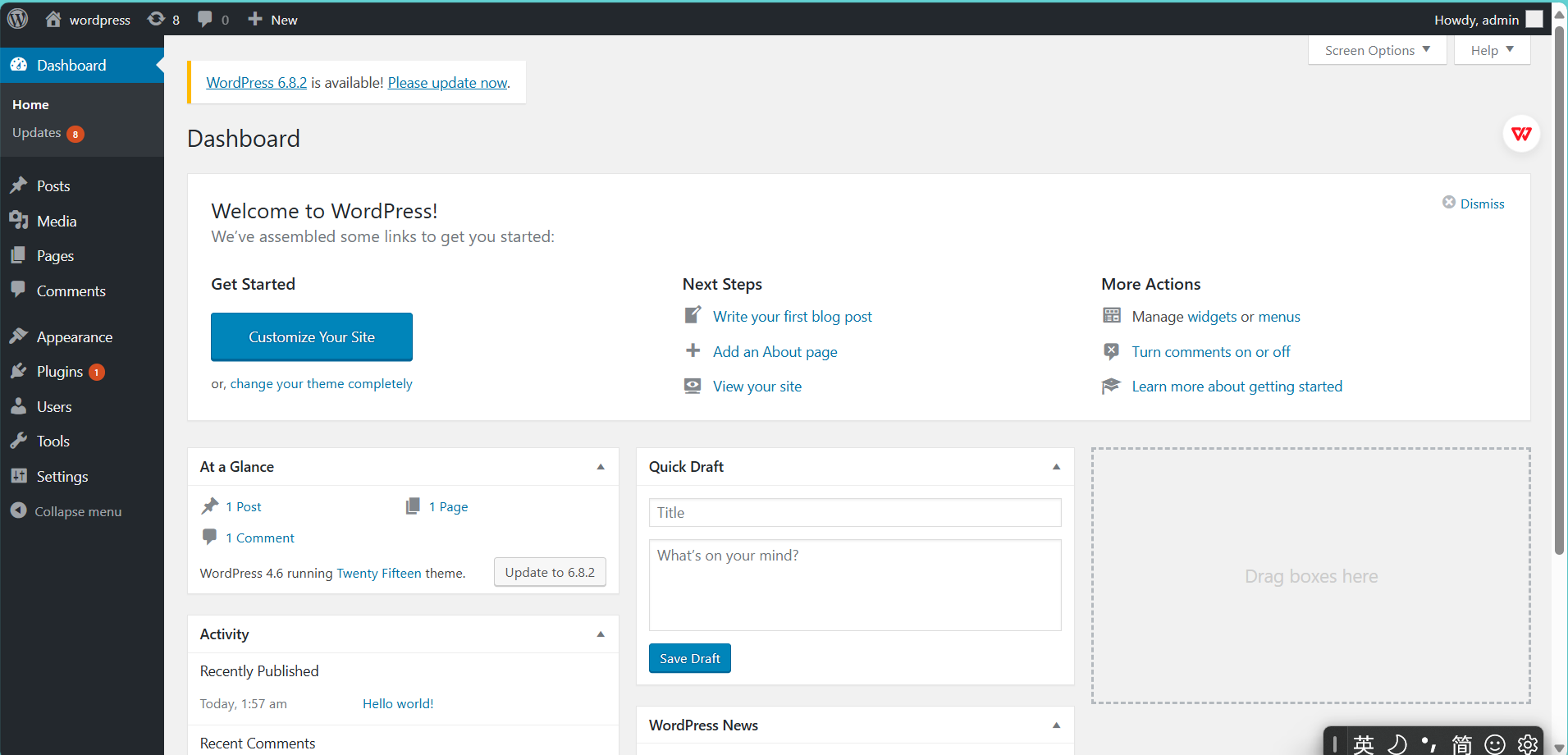The image size is (1568, 755).
Task: Click the Users person icon
Action: click(x=19, y=406)
